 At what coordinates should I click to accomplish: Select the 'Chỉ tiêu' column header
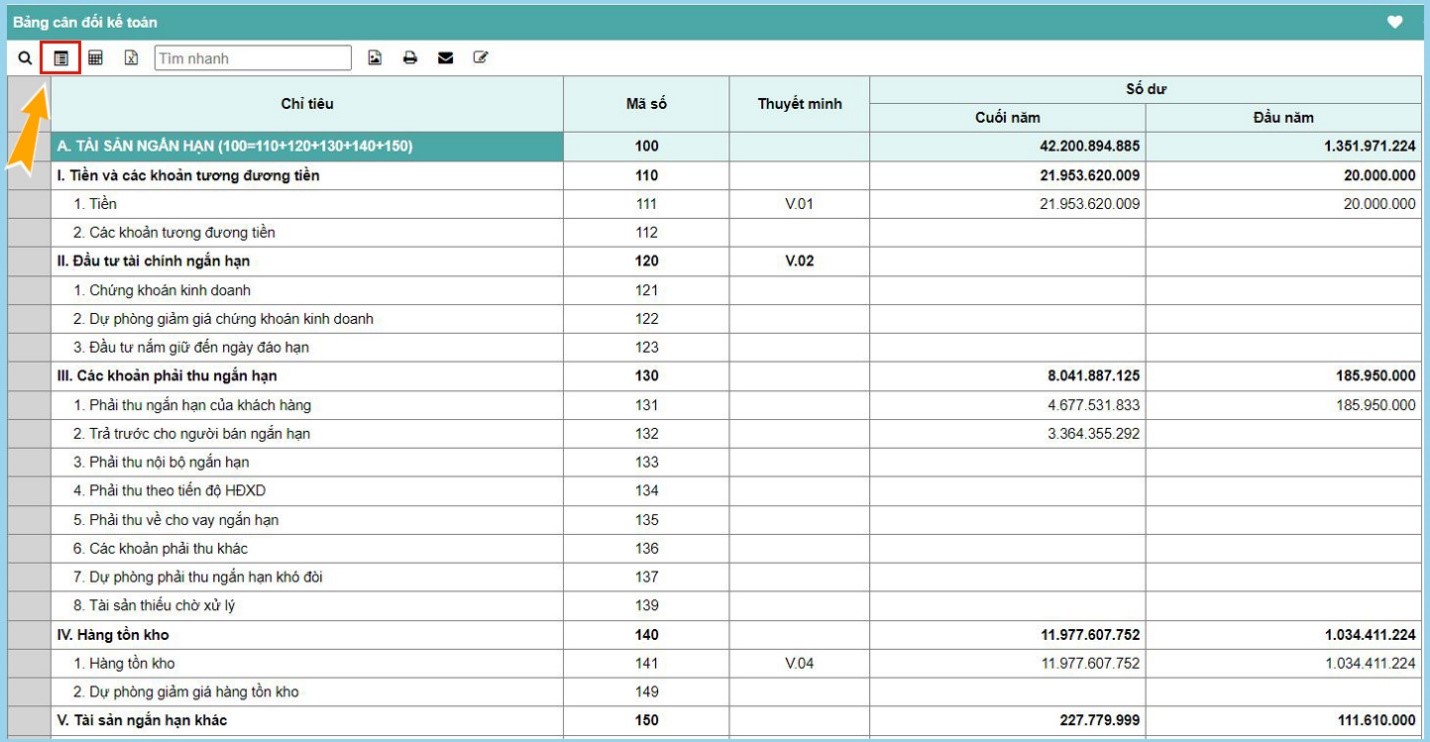pyautogui.click(x=307, y=104)
